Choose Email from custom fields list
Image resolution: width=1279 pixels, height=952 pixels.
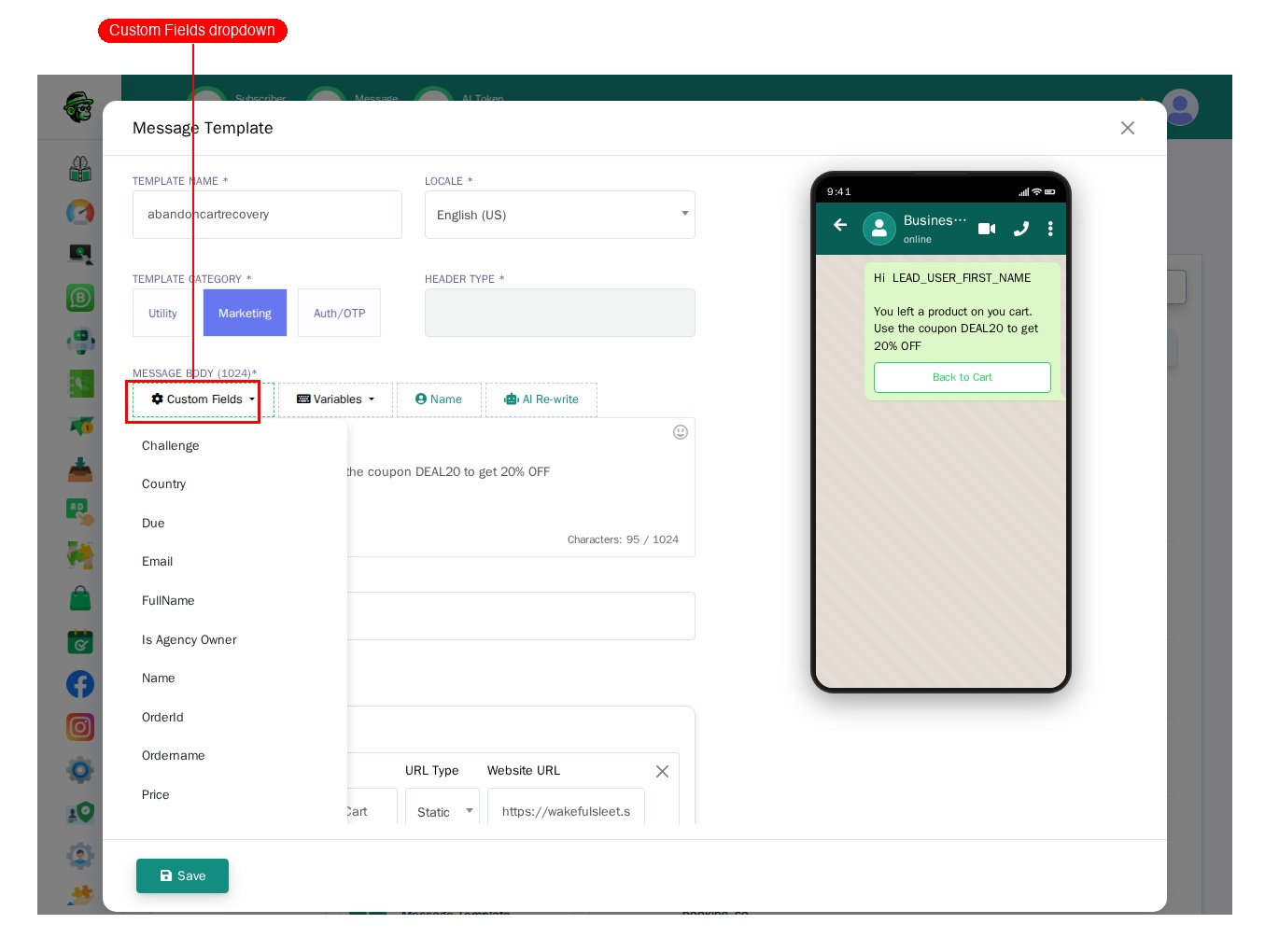coord(158,562)
